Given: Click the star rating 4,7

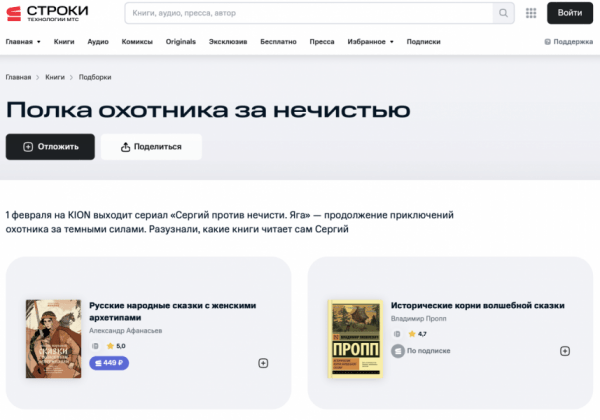Looking at the screenshot, I should [x=417, y=334].
